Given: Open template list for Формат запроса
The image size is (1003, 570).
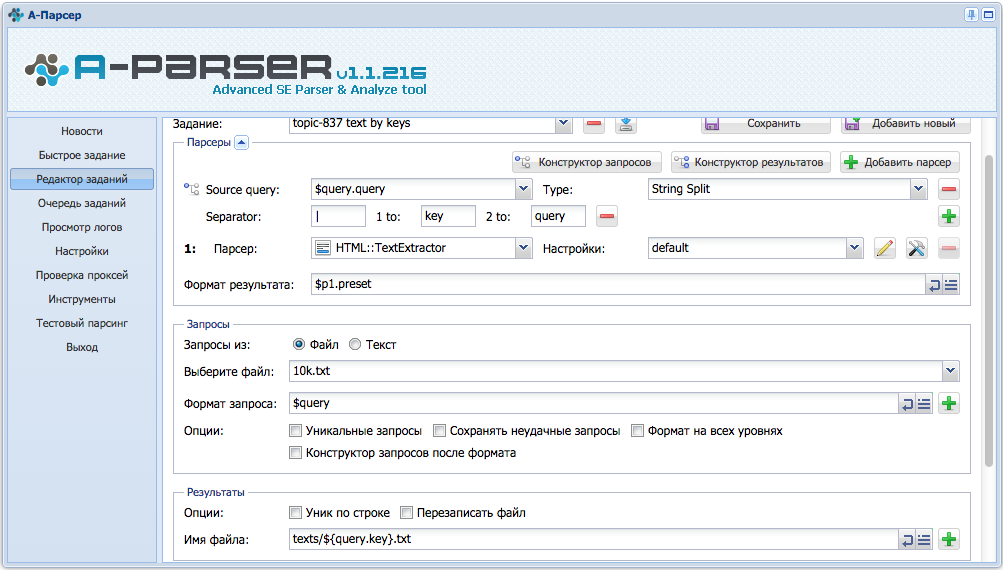Looking at the screenshot, I should click(x=924, y=404).
